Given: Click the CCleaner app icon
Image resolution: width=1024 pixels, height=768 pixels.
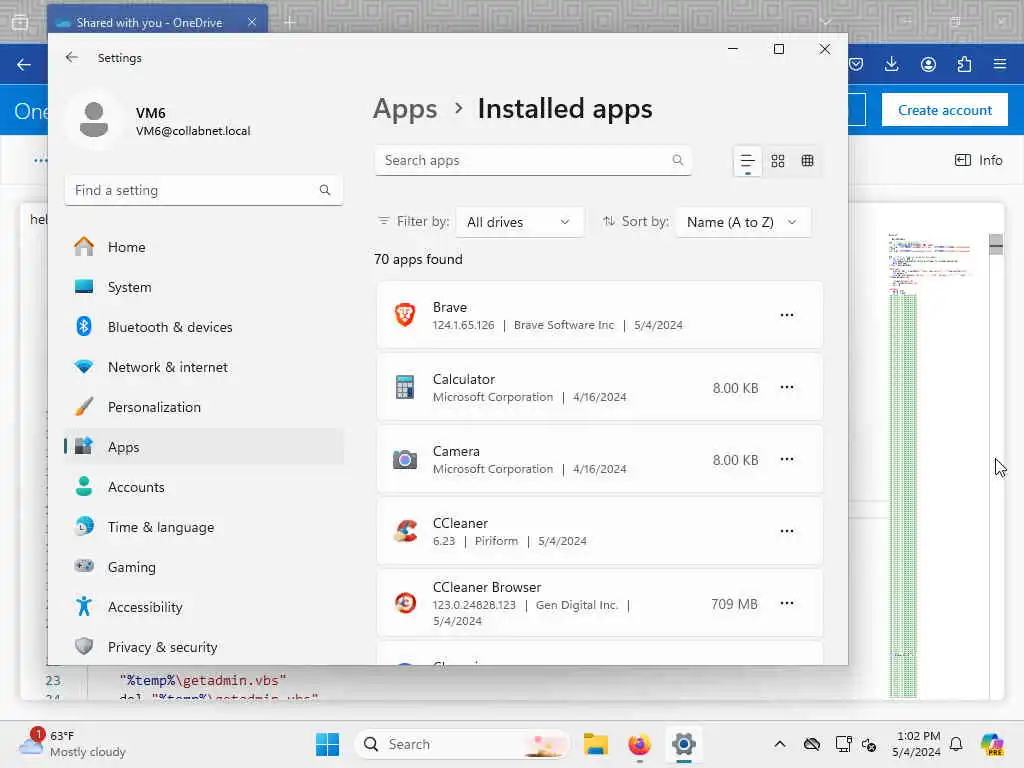Looking at the screenshot, I should pyautogui.click(x=405, y=531).
